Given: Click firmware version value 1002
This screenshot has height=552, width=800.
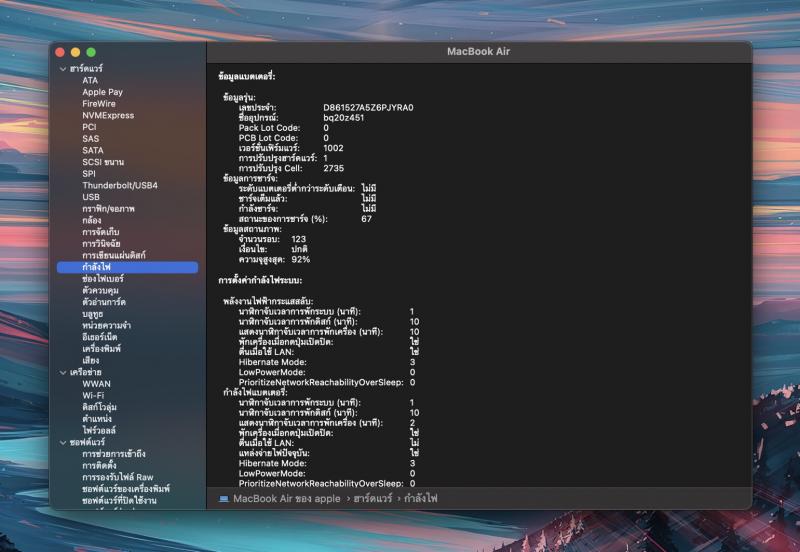Looking at the screenshot, I should tap(333, 148).
